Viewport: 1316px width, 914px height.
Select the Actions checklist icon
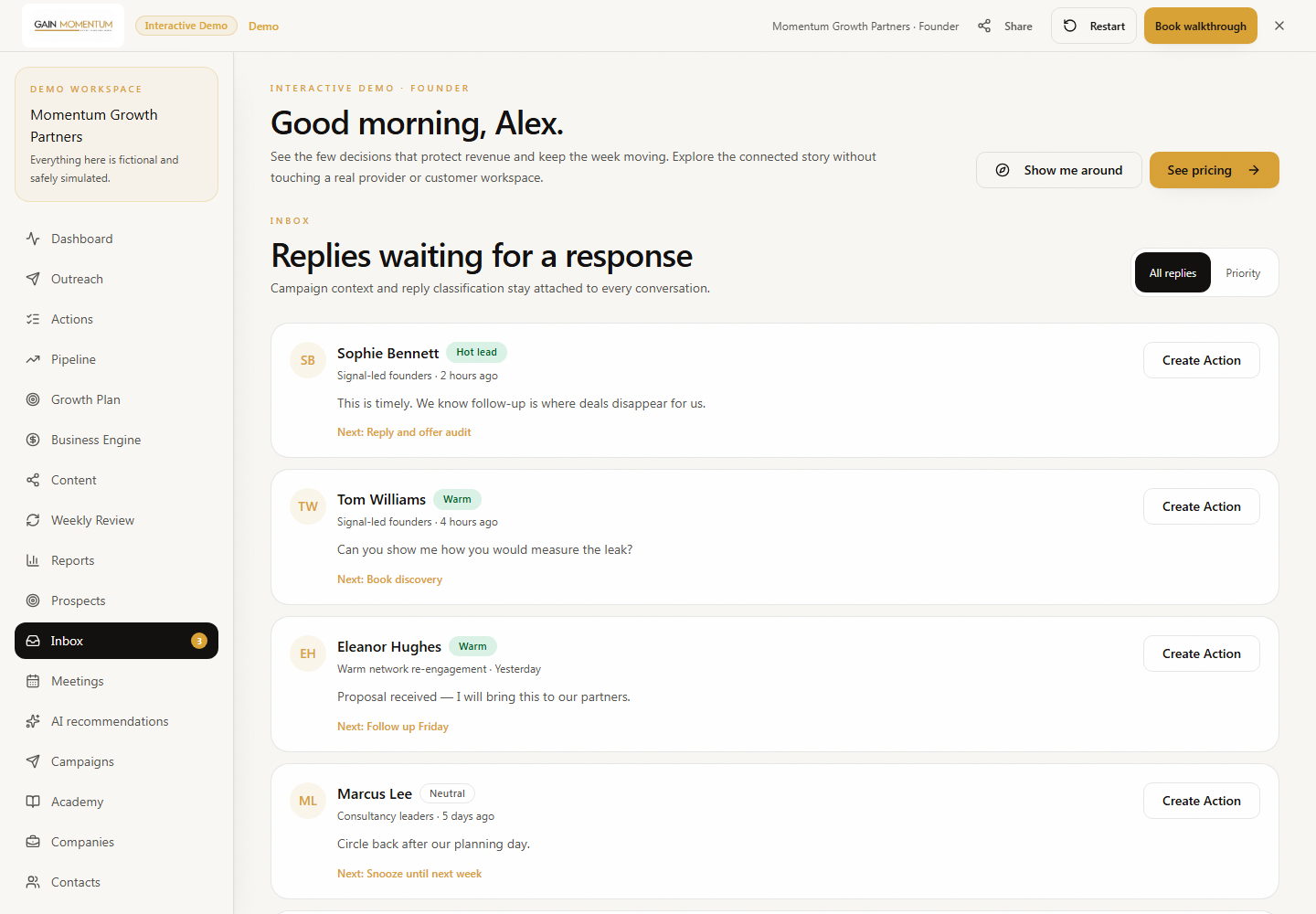tap(33, 319)
